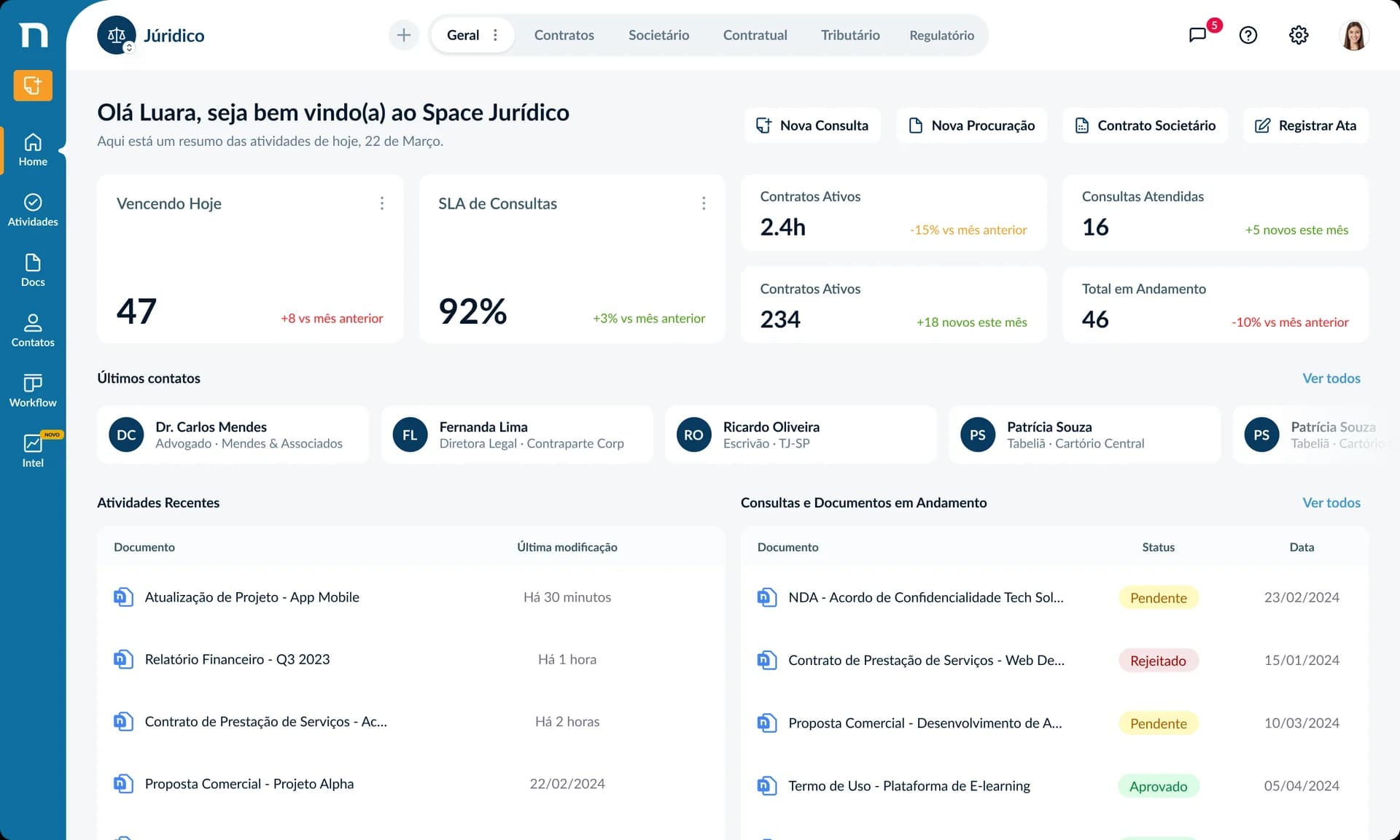Switch to the Contratual tab

[x=755, y=35]
